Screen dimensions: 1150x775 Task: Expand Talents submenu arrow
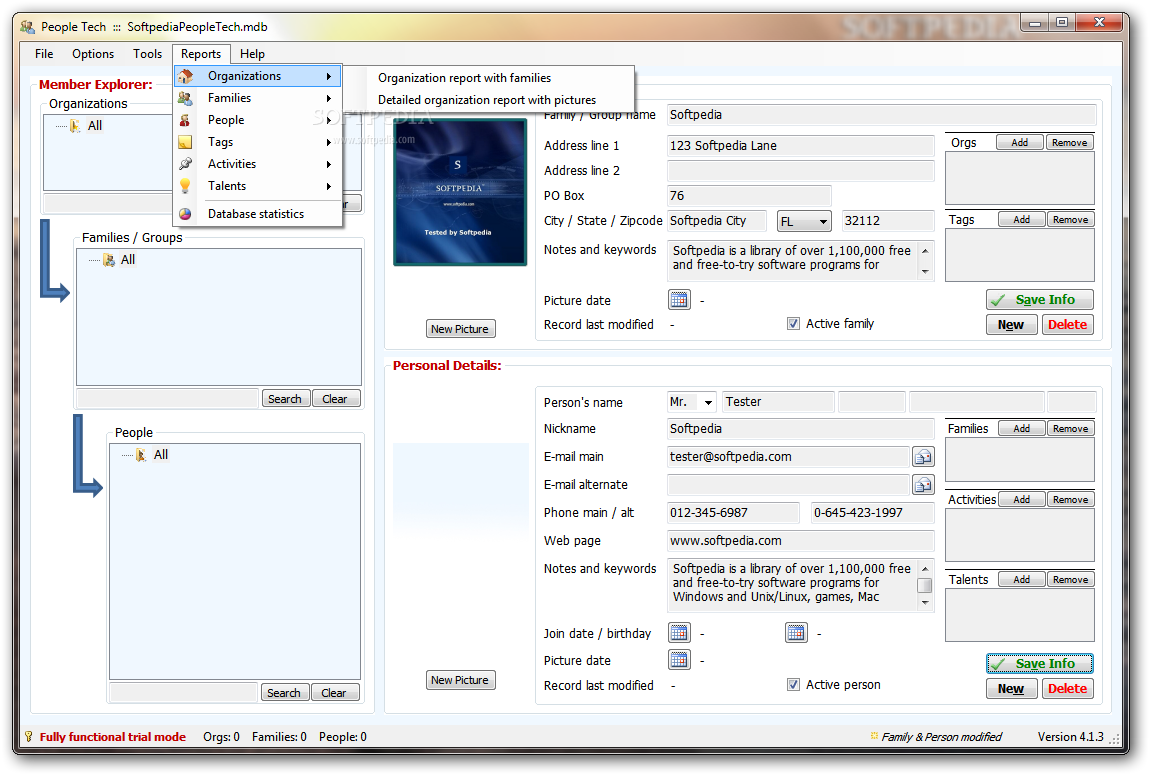click(x=329, y=186)
